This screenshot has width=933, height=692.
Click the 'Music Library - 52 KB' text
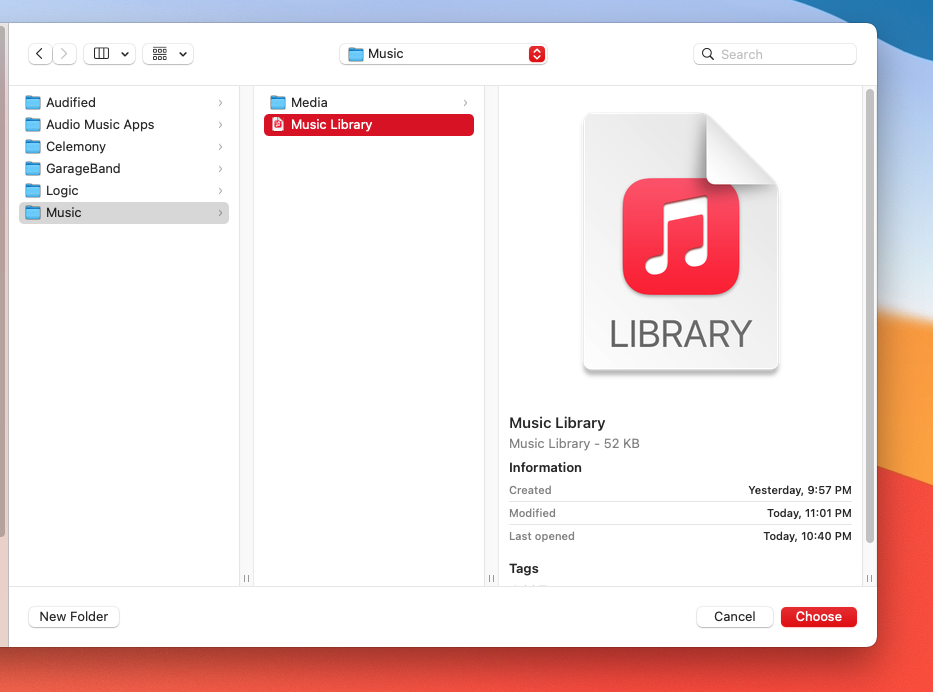[574, 444]
